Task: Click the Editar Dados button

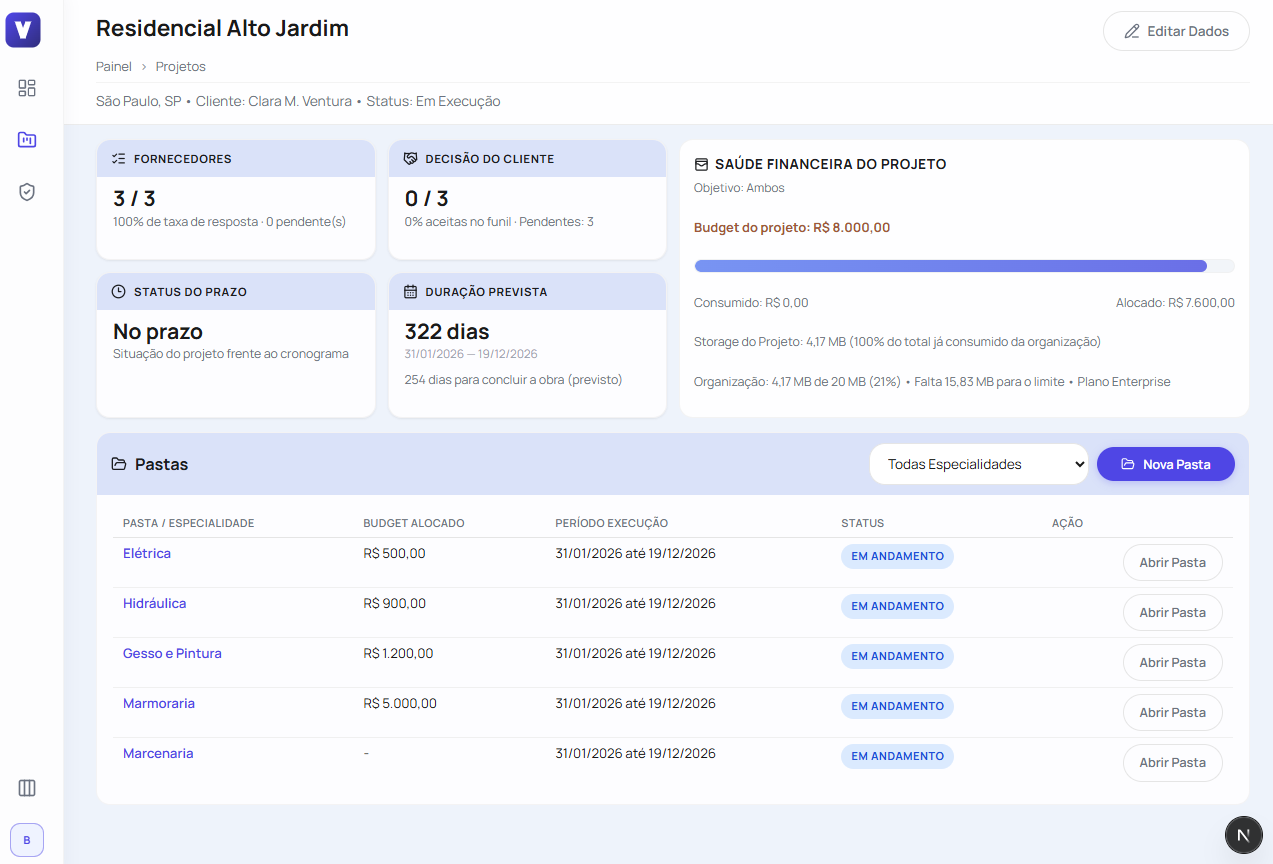Action: (x=1176, y=31)
